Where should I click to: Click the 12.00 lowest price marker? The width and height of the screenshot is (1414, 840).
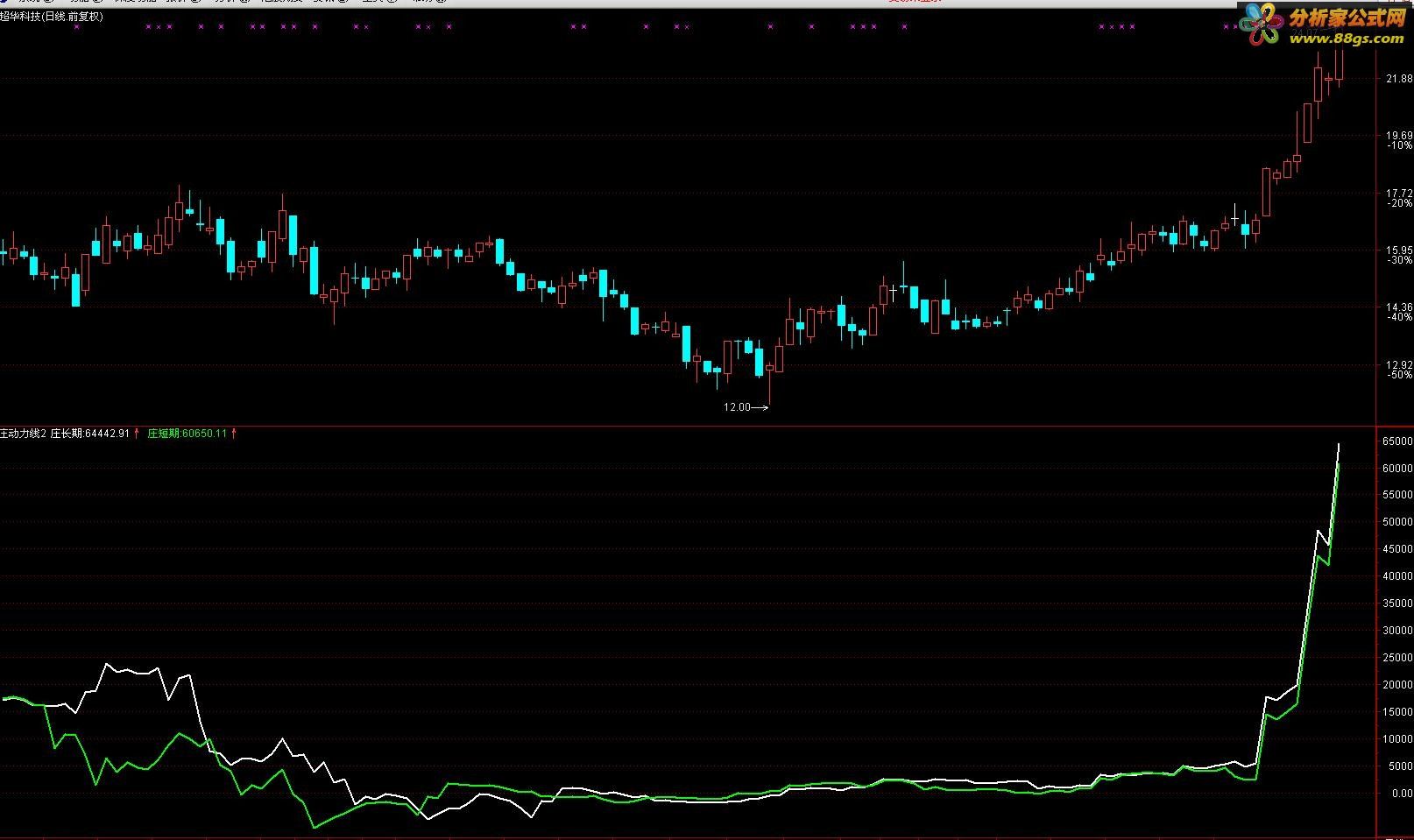(746, 407)
